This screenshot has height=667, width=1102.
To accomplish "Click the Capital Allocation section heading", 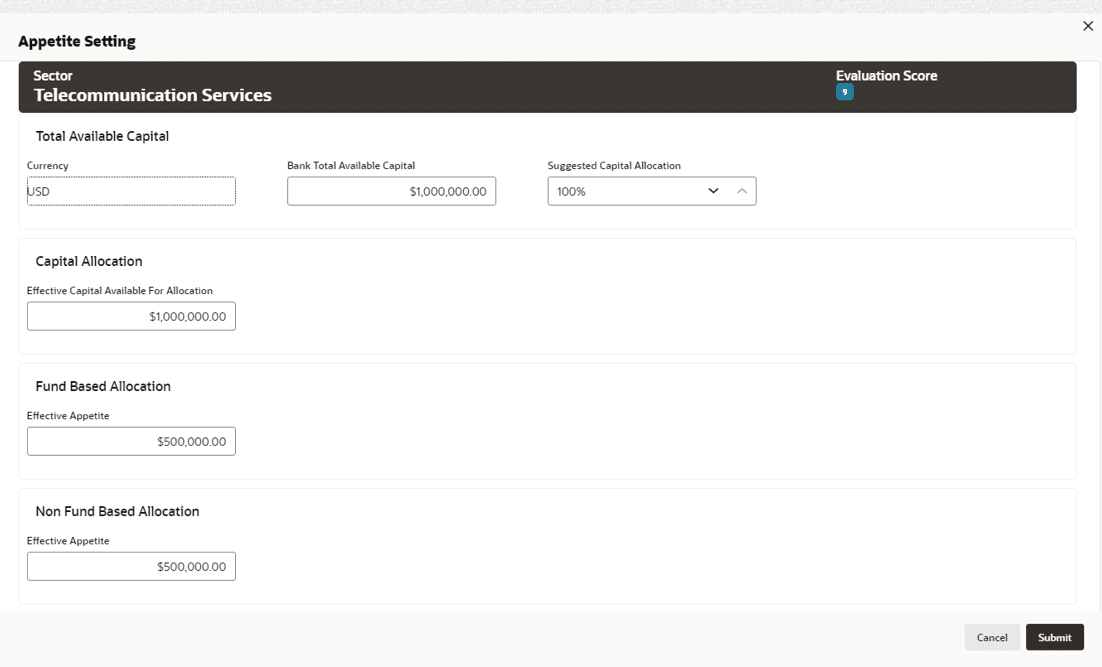I will coord(89,261).
